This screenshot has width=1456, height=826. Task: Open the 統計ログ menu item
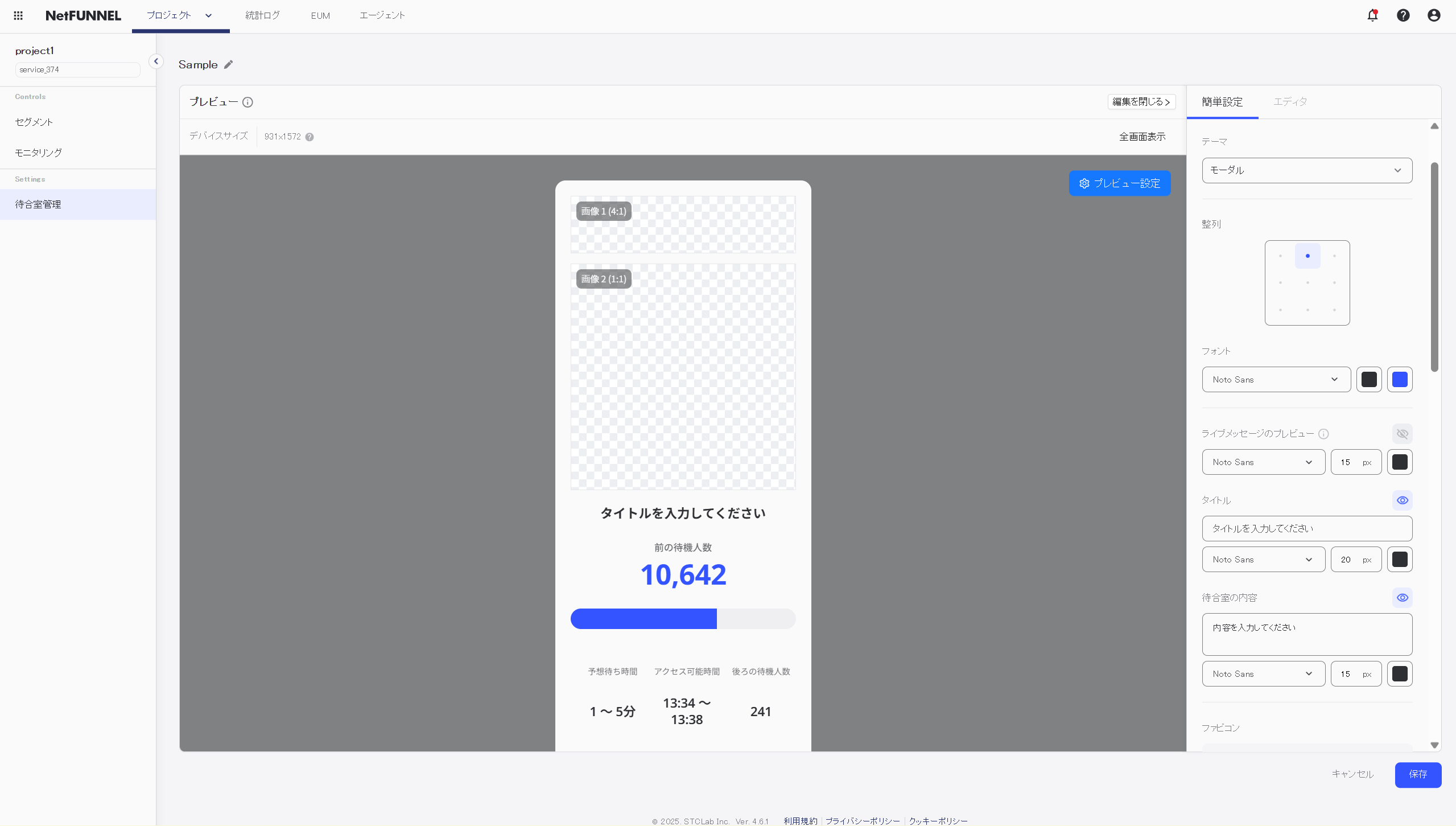click(x=262, y=15)
